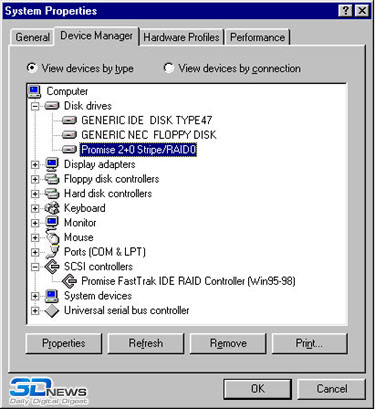Screen dimensions: 375x409
Task: Select GENERIC IDE DISK TYPE47 text
Action: coord(147,120)
